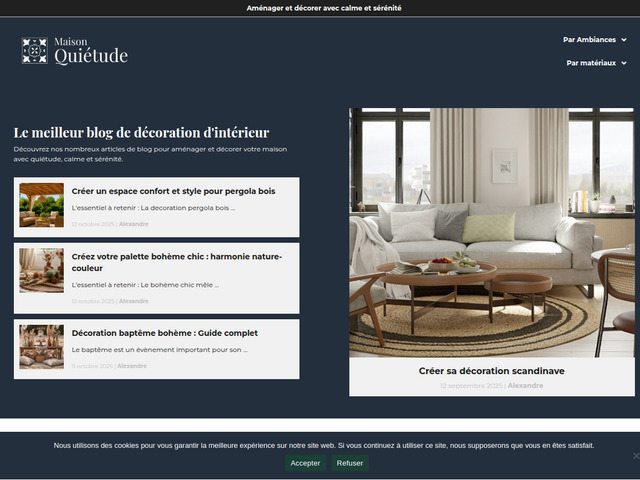Click Alexandre author under baptême bohème article
Image resolution: width=640 pixels, height=480 pixels.
click(132, 366)
